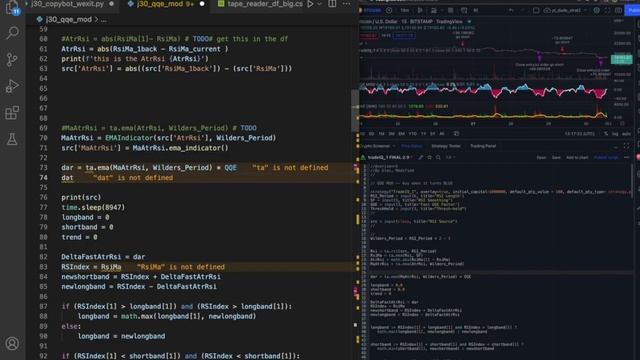Open tape_reader_df_big.cs tab
The image size is (640, 360).
265,4
